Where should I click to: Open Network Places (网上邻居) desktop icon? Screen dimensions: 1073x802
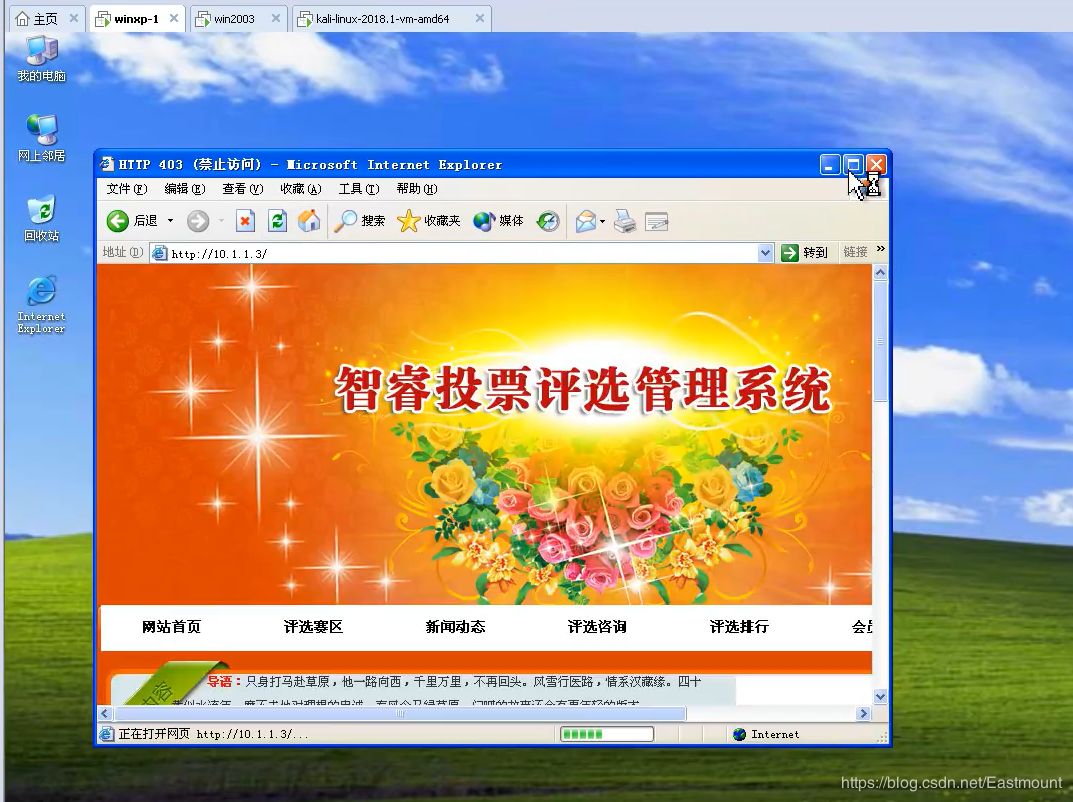coord(42,138)
